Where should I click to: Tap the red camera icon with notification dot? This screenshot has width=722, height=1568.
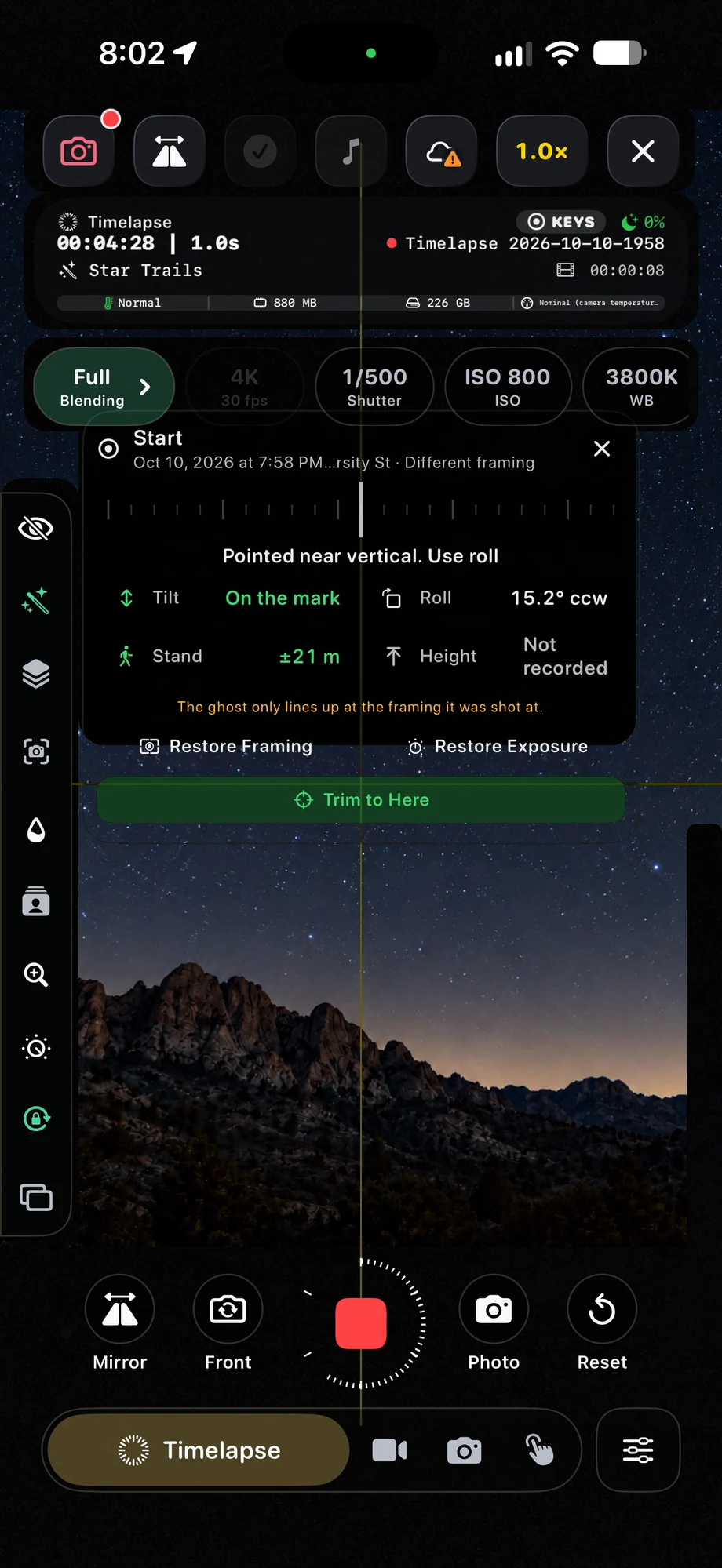click(x=79, y=151)
